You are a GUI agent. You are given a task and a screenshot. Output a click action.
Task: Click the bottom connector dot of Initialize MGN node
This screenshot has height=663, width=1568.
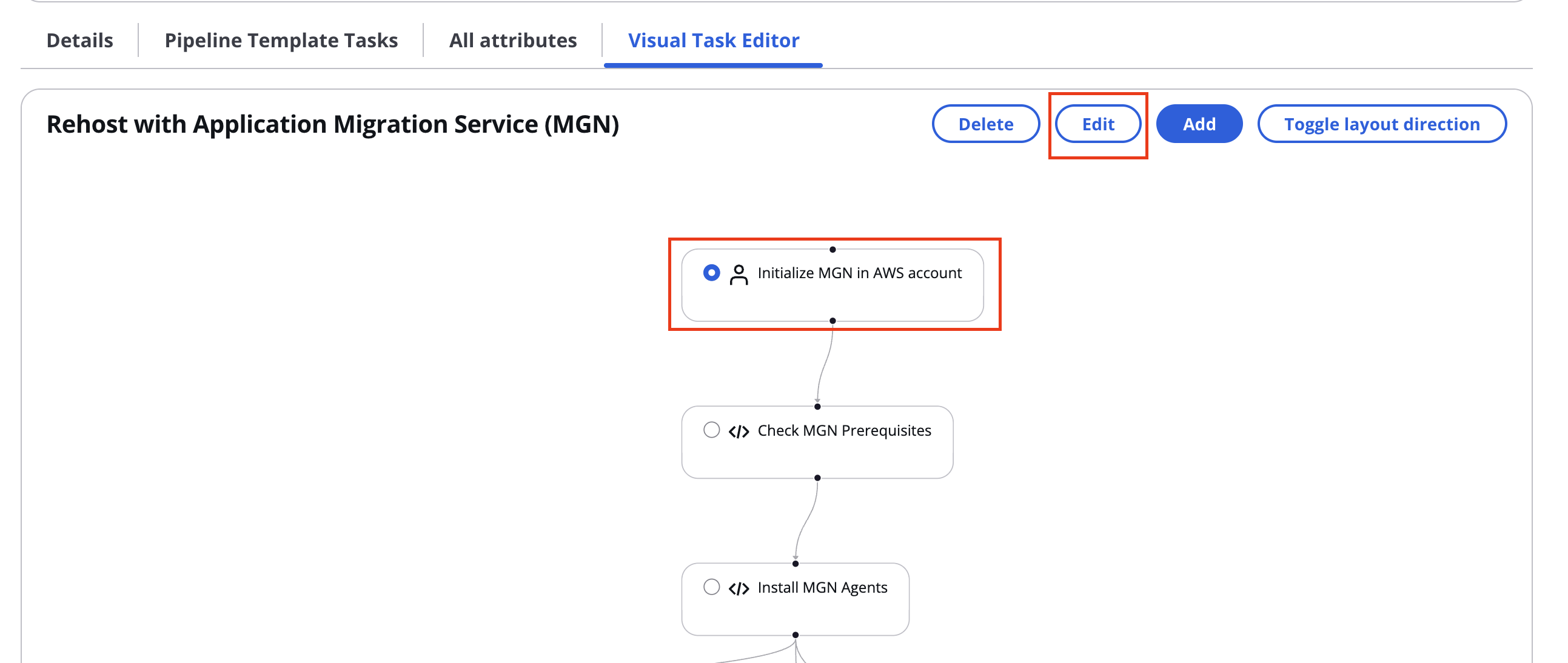pyautogui.click(x=833, y=321)
